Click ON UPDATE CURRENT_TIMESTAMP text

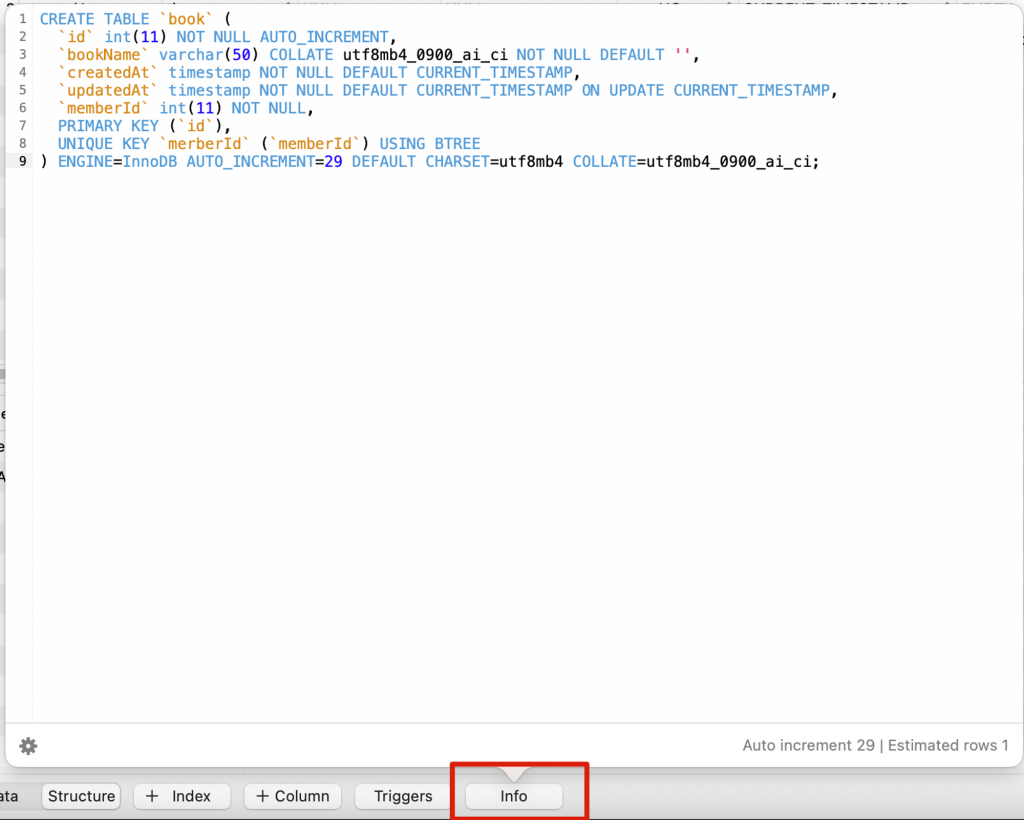[x=705, y=90]
